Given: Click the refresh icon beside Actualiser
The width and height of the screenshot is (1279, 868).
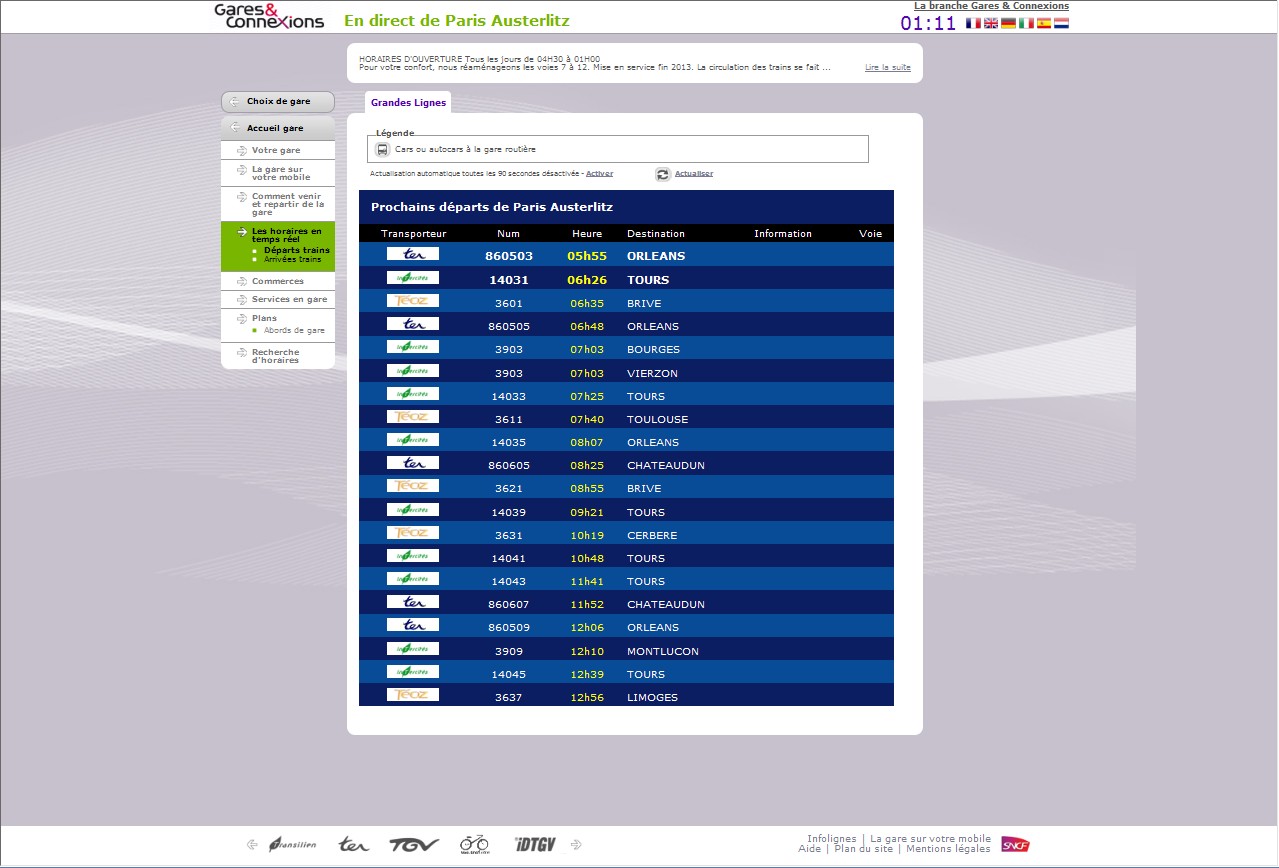Looking at the screenshot, I should tap(662, 174).
